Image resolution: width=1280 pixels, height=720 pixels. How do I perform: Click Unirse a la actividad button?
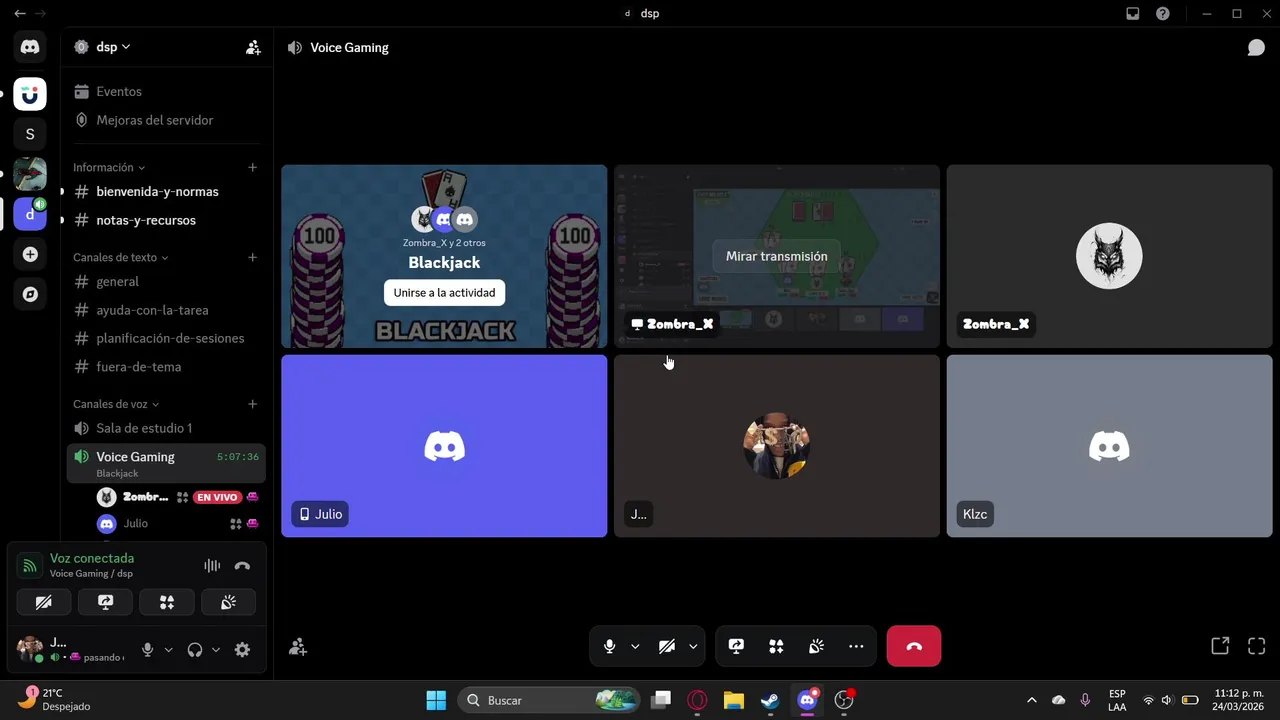coord(444,292)
